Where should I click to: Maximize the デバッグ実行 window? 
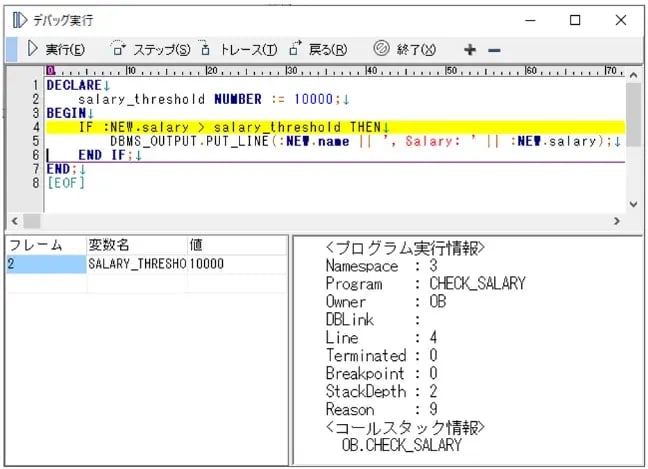pos(575,20)
